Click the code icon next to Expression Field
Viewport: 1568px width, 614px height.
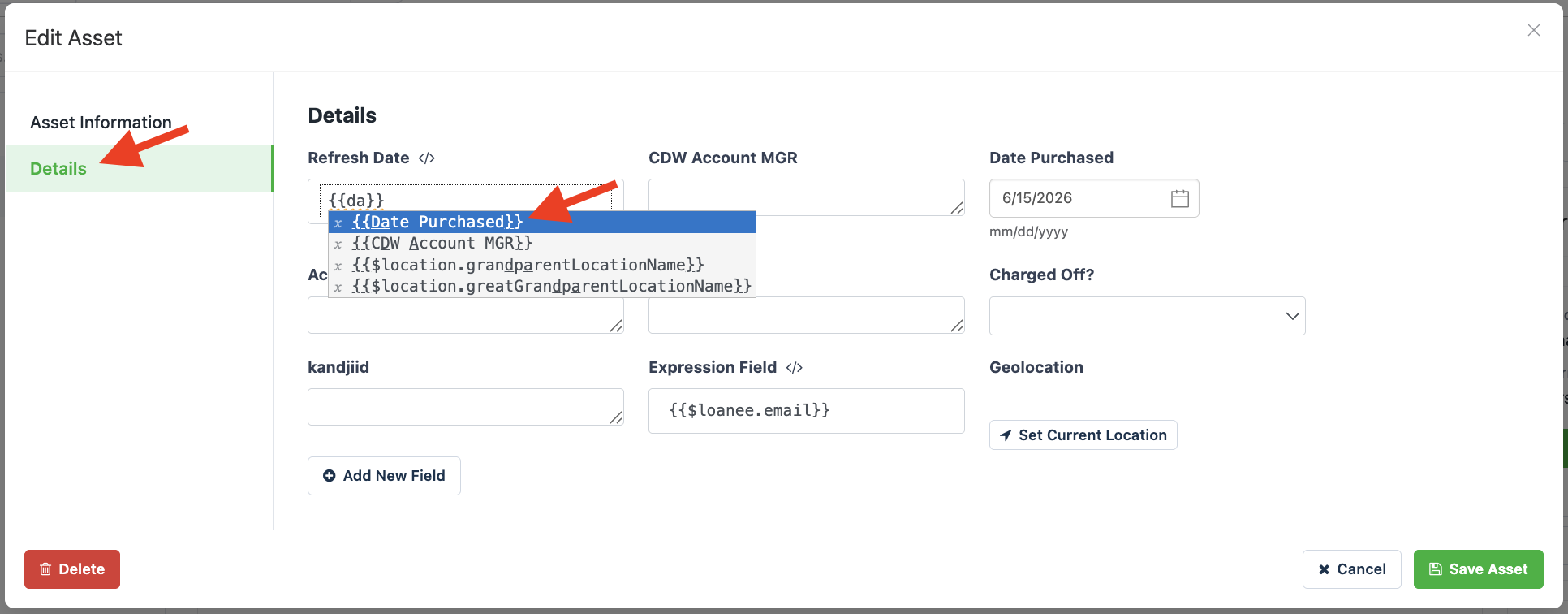click(x=795, y=368)
